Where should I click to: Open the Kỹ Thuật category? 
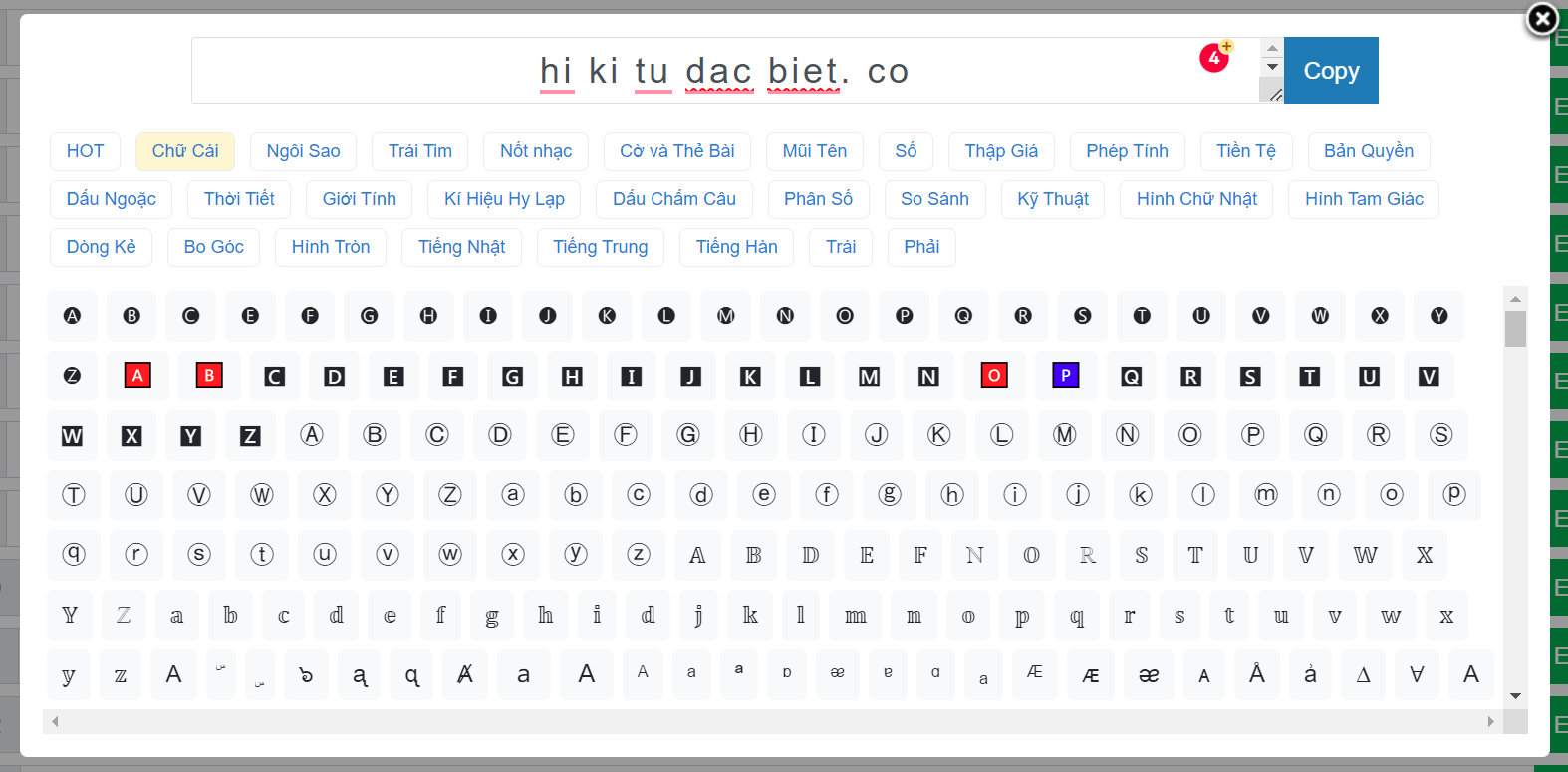(1053, 199)
